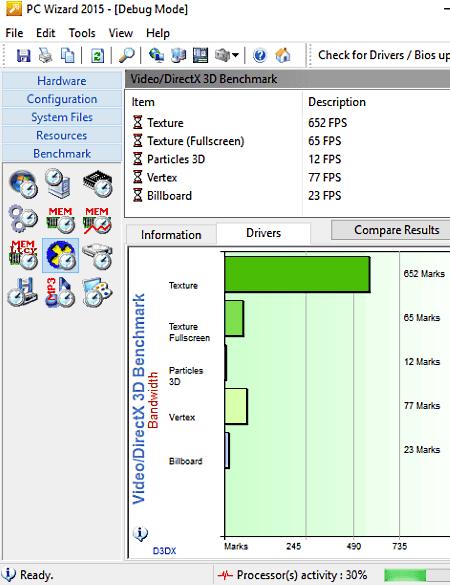
Task: Click the networked computers toolbar icon
Action: [x=178, y=56]
